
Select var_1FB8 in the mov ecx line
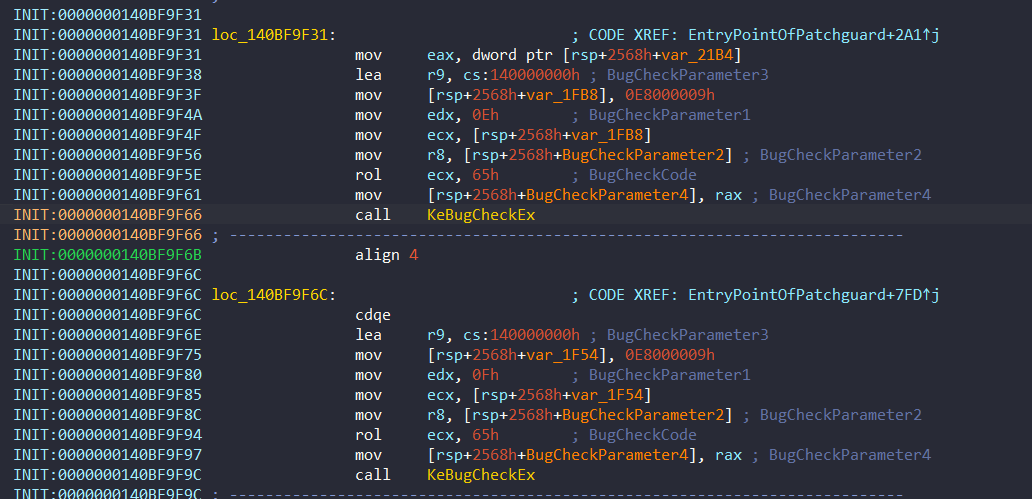(x=606, y=136)
